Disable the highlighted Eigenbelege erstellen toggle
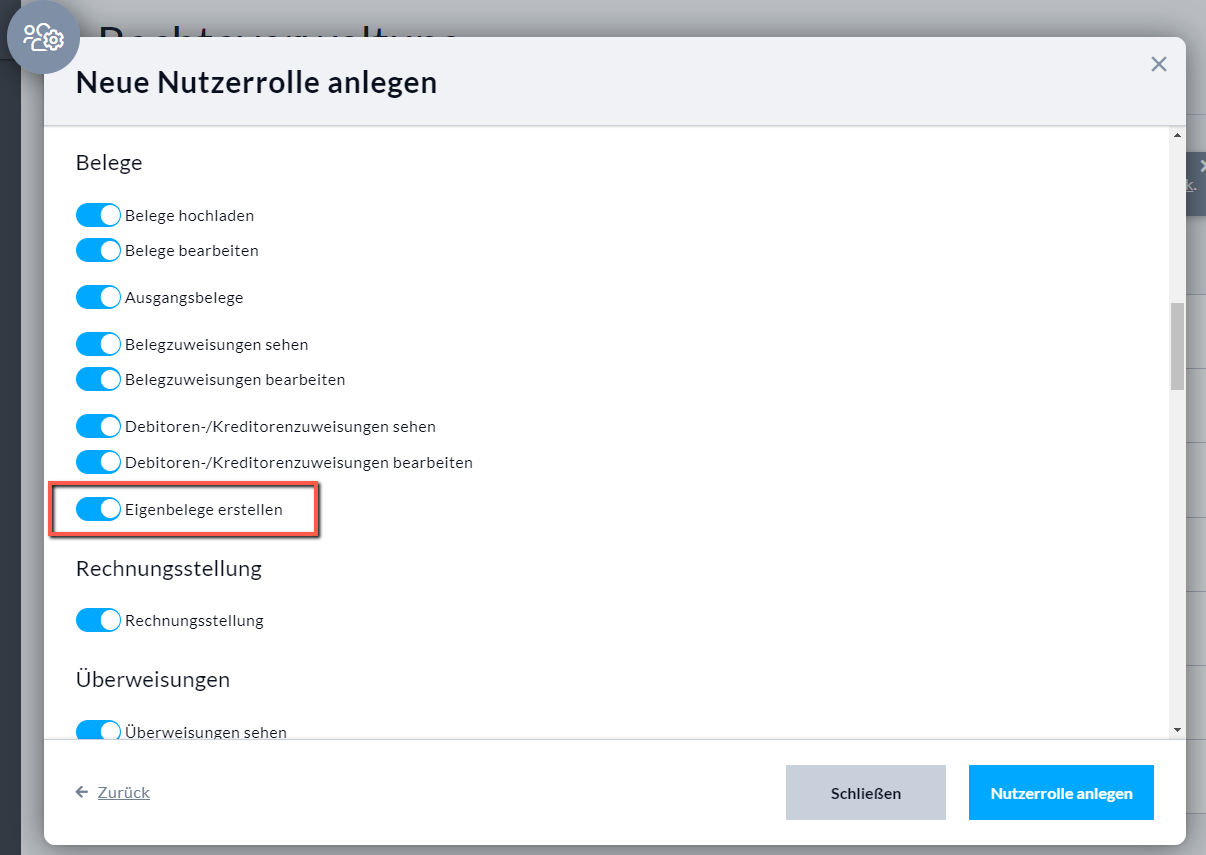This screenshot has width=1206, height=855. pyautogui.click(x=97, y=509)
